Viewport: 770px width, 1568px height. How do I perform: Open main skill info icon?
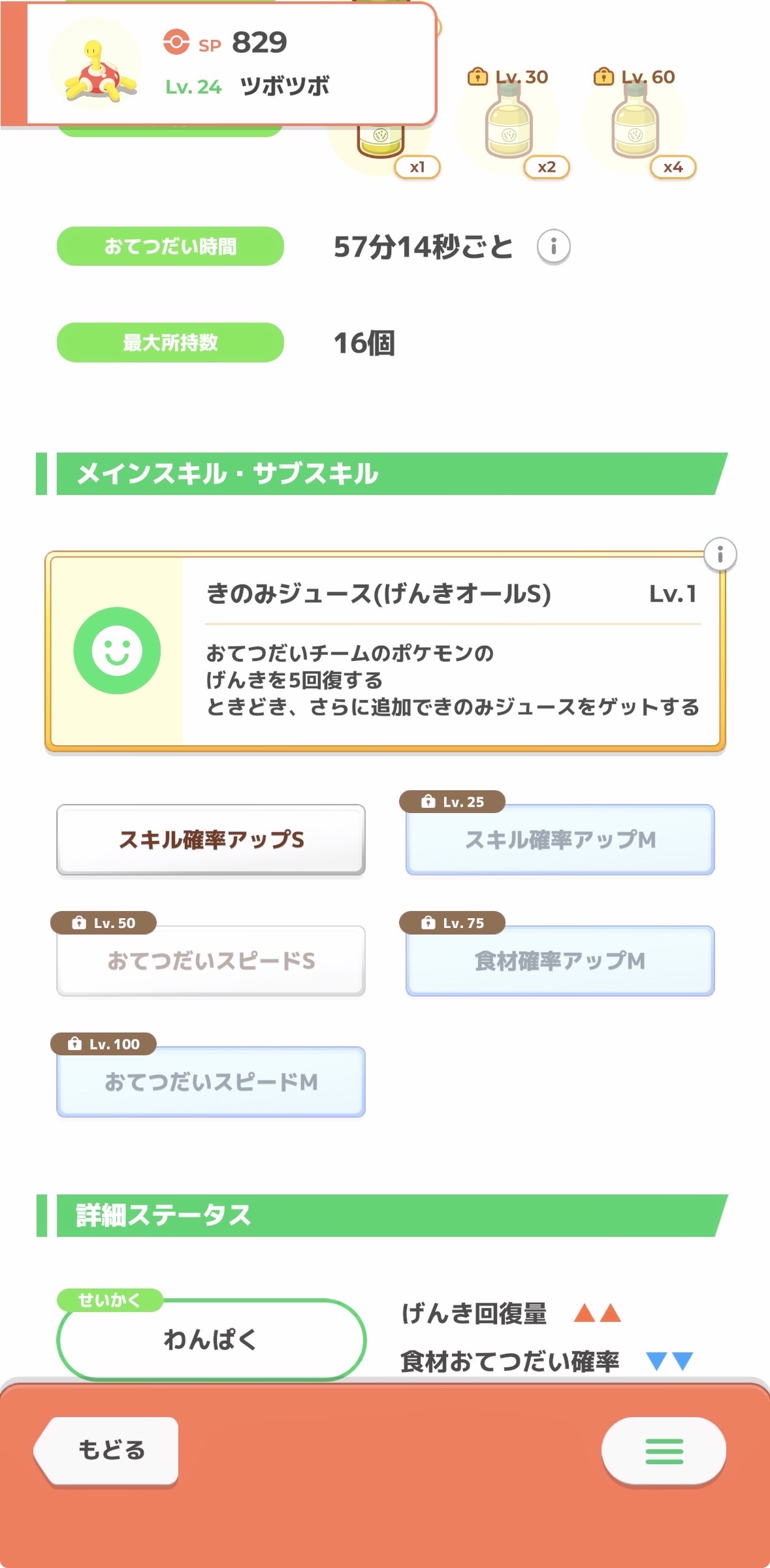[x=720, y=554]
